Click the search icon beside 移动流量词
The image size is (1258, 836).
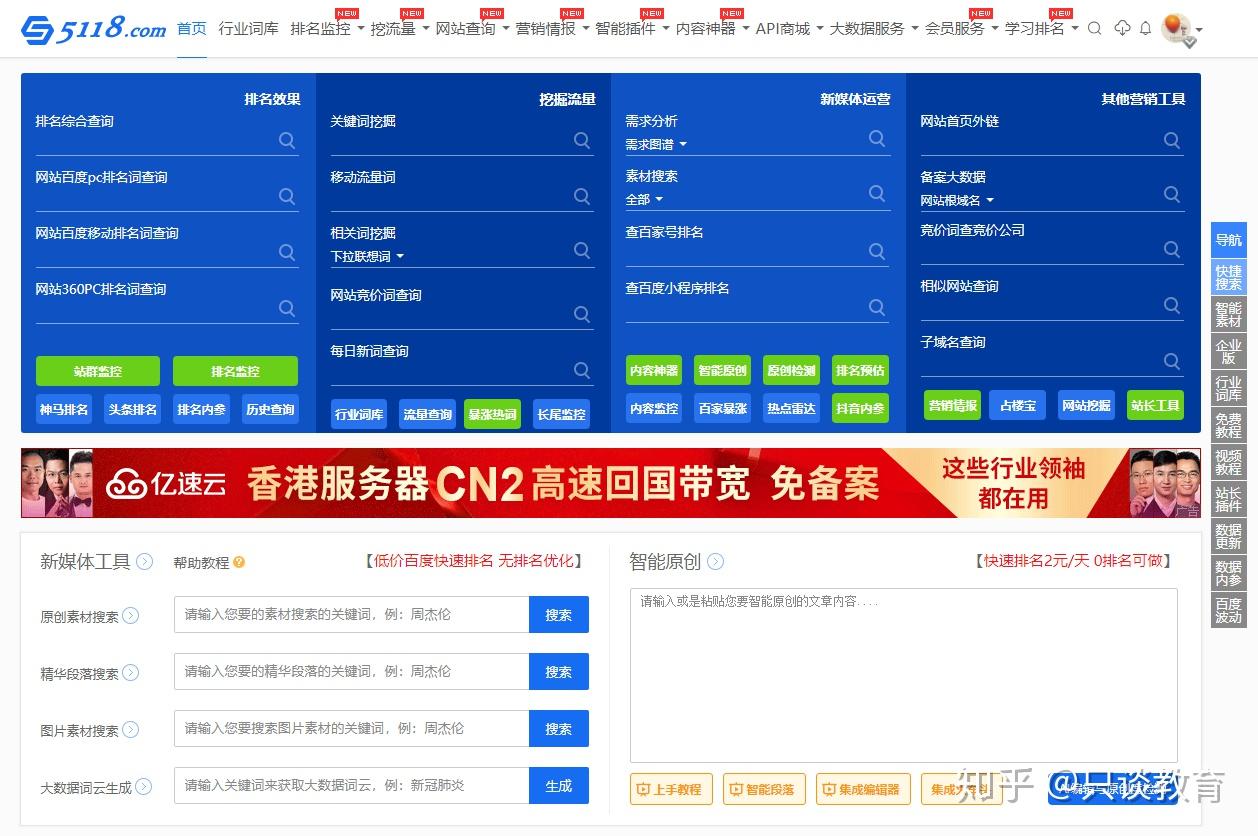tap(582, 197)
